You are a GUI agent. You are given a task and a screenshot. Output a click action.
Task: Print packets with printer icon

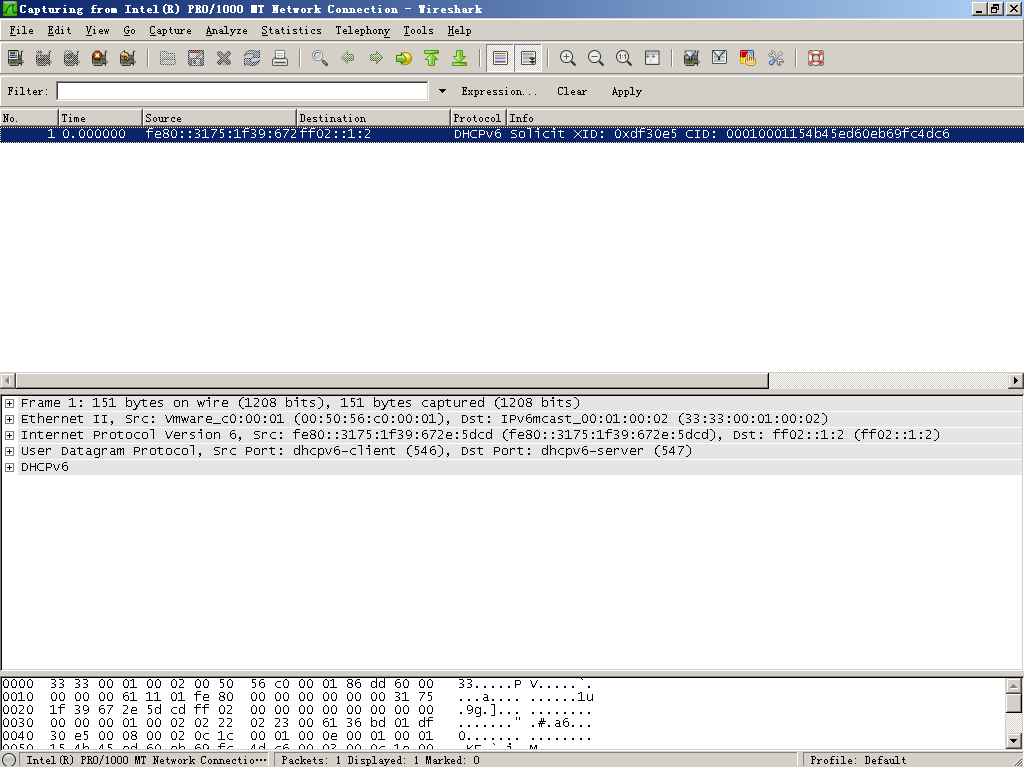pyautogui.click(x=280, y=58)
